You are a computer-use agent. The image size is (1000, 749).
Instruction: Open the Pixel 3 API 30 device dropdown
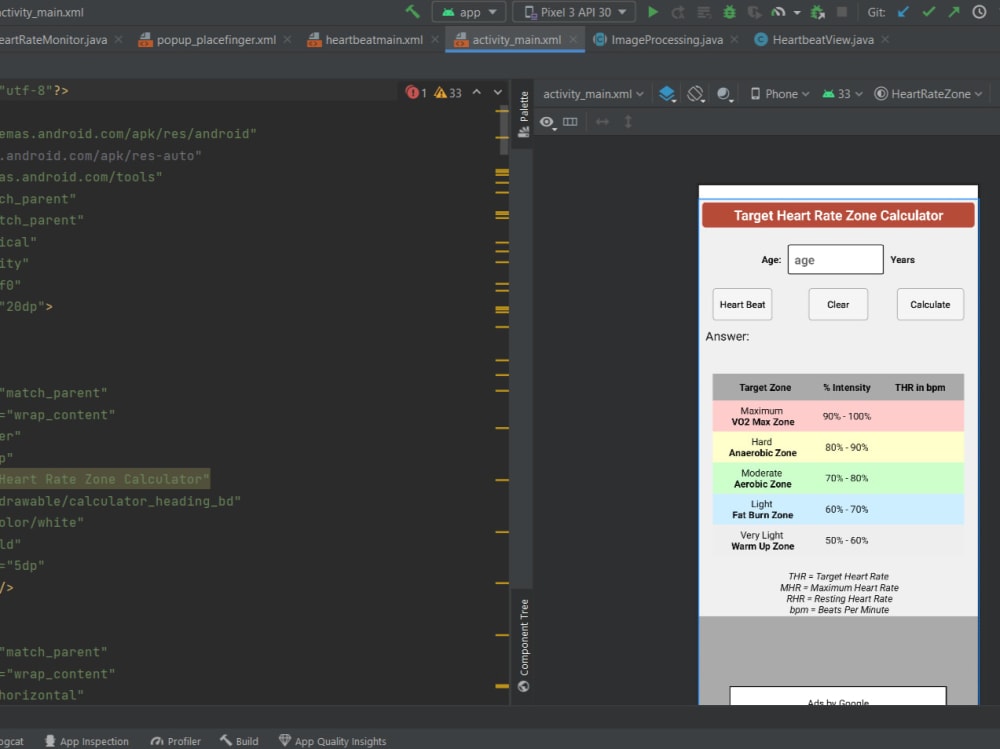pos(573,12)
